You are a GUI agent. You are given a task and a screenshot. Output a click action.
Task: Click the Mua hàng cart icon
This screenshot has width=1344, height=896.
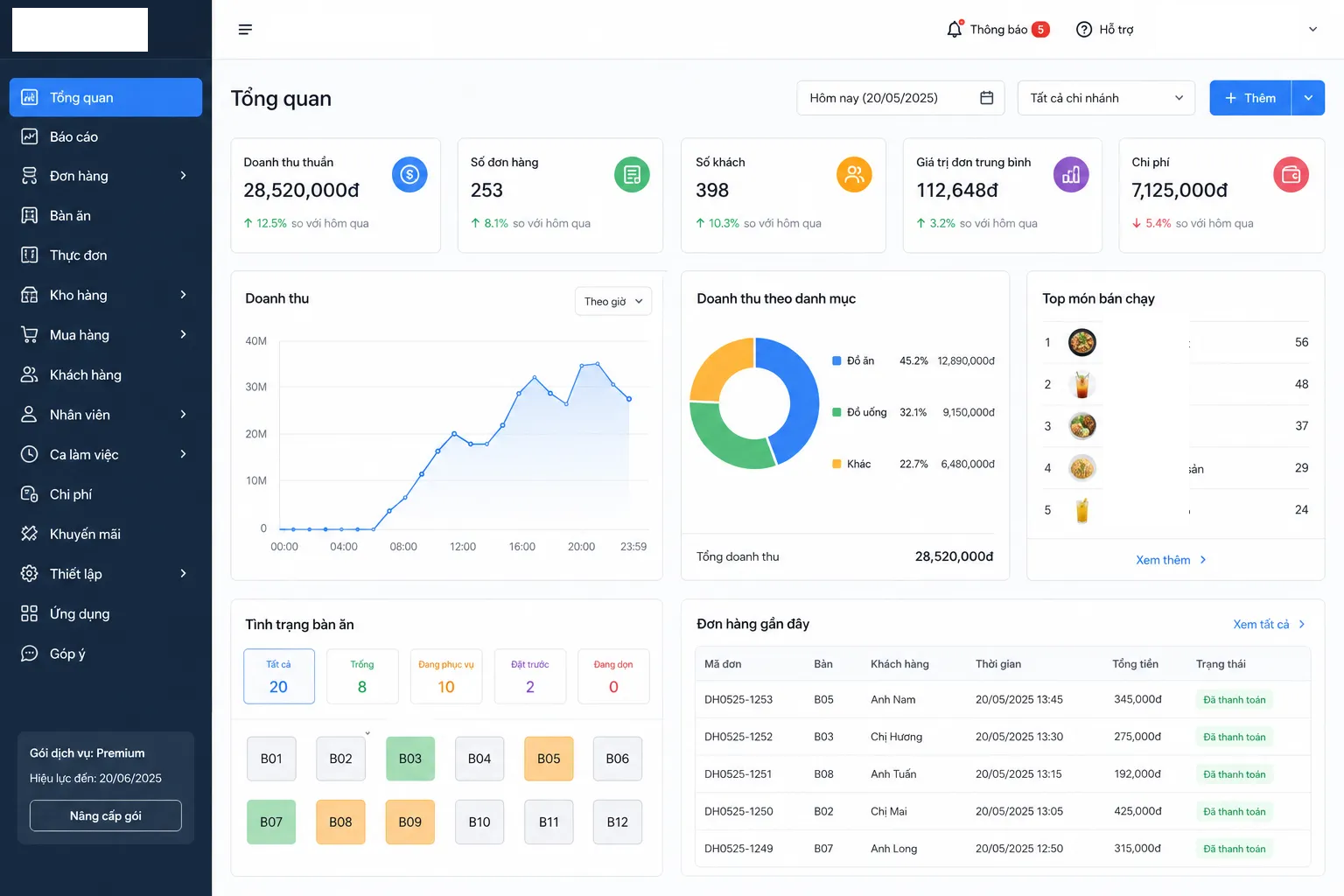[30, 334]
